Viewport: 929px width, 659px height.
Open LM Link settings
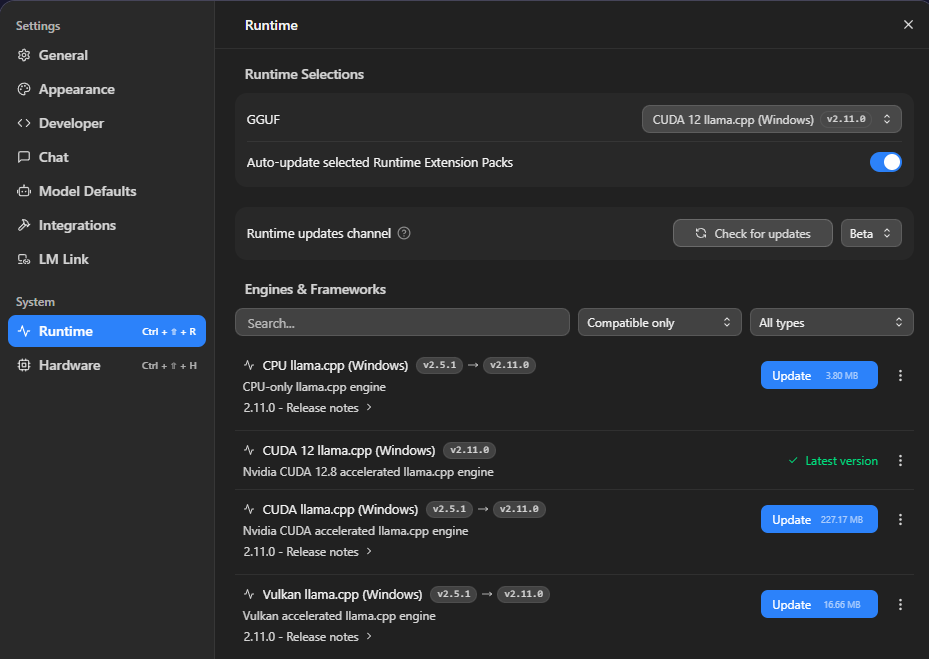point(107,259)
